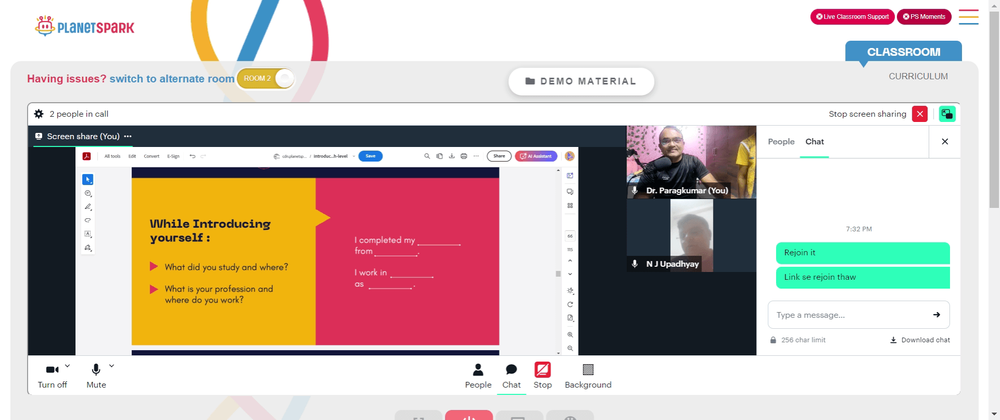Click the red stop screen sharing X icon

pyautogui.click(x=919, y=114)
